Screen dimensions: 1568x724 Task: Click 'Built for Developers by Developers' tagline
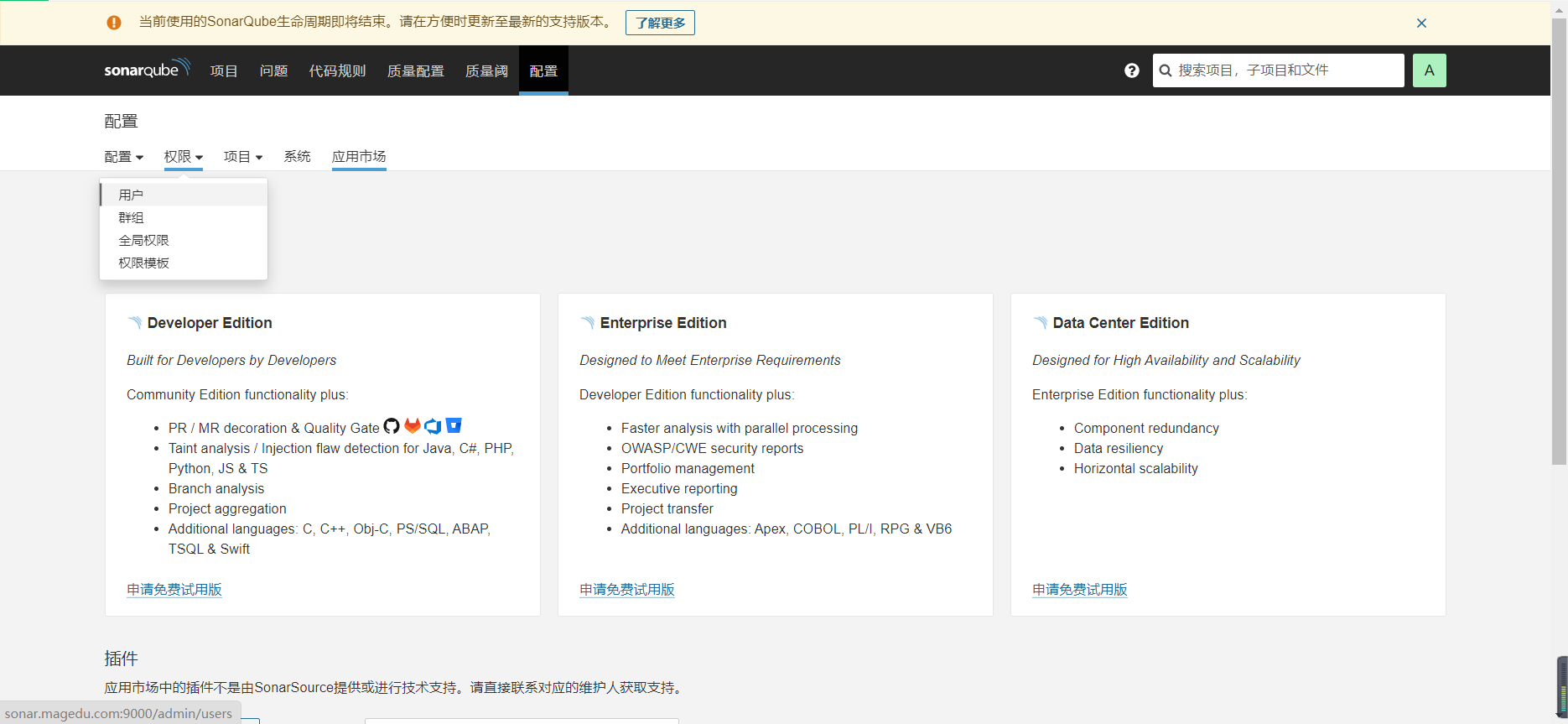231,360
